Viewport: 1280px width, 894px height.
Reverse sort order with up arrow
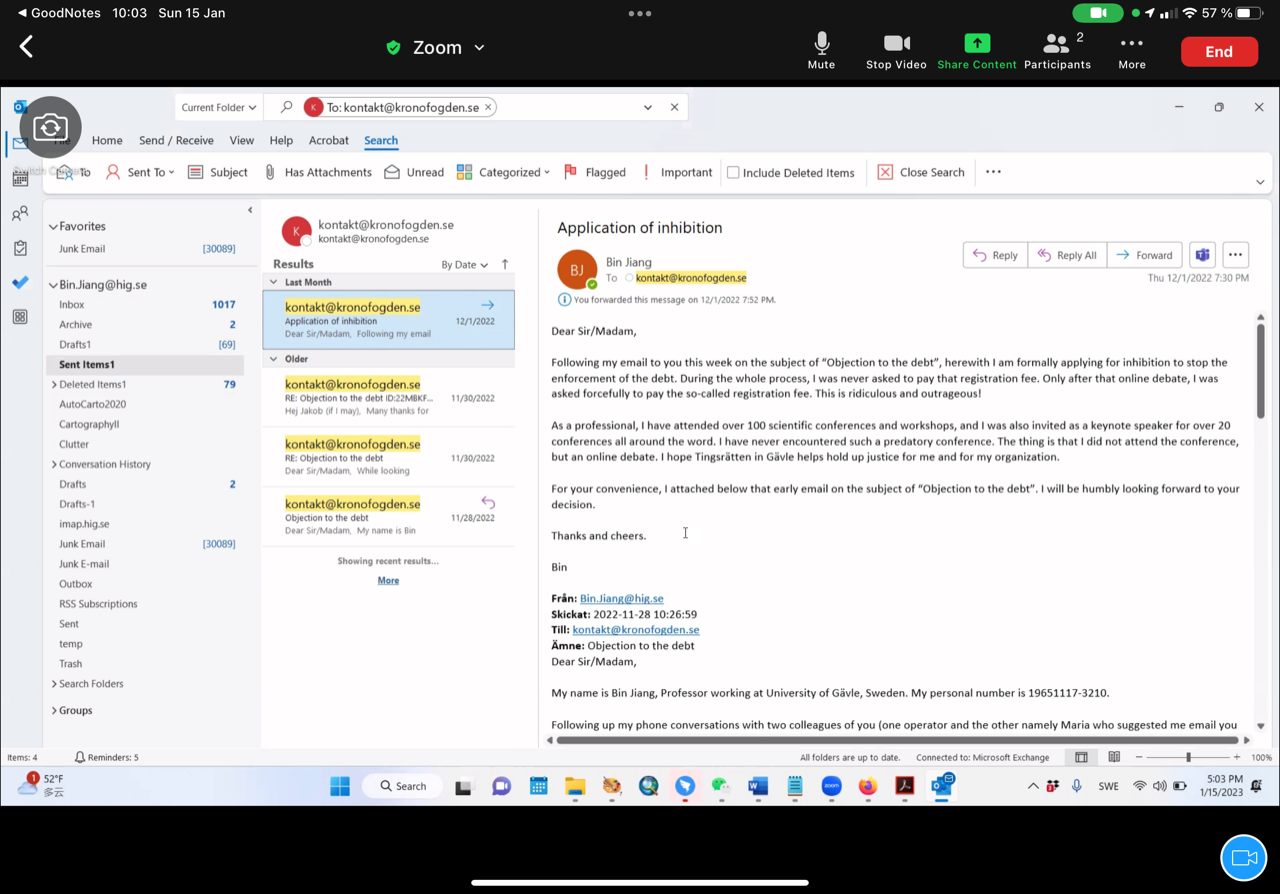(505, 264)
